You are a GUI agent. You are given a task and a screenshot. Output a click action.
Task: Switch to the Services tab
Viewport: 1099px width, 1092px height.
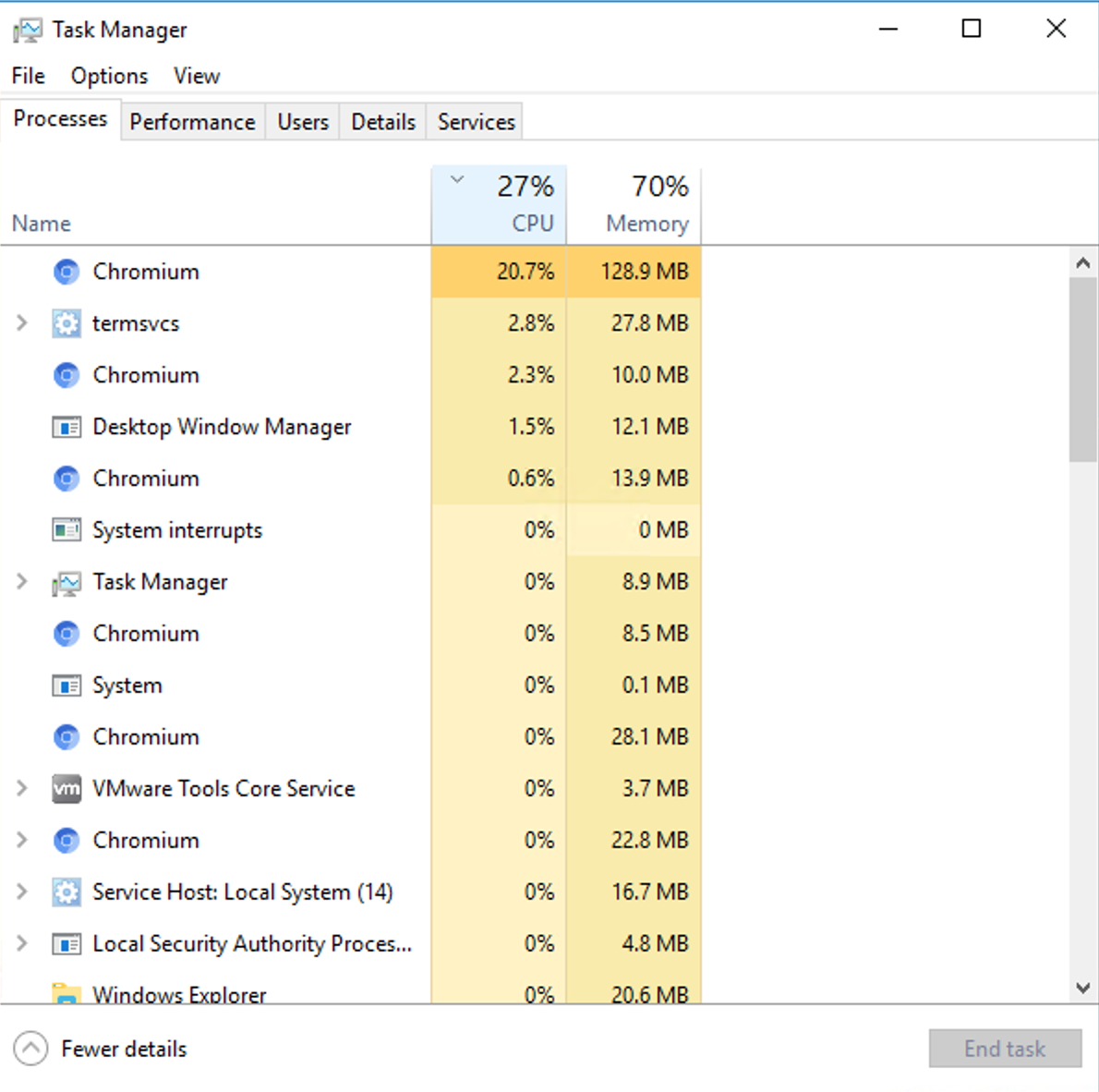[477, 122]
